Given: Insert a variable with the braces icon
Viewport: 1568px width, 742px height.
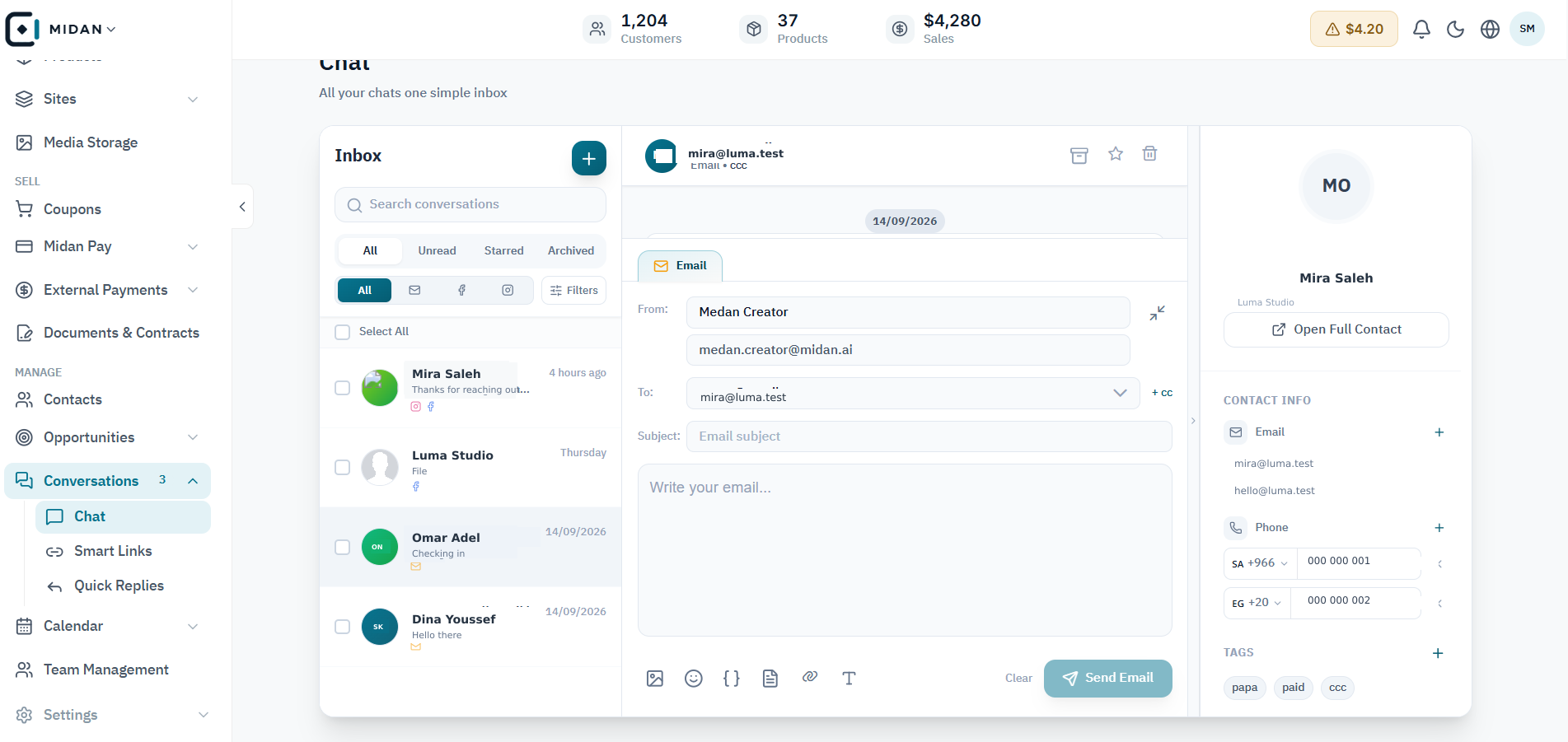Looking at the screenshot, I should 732,679.
